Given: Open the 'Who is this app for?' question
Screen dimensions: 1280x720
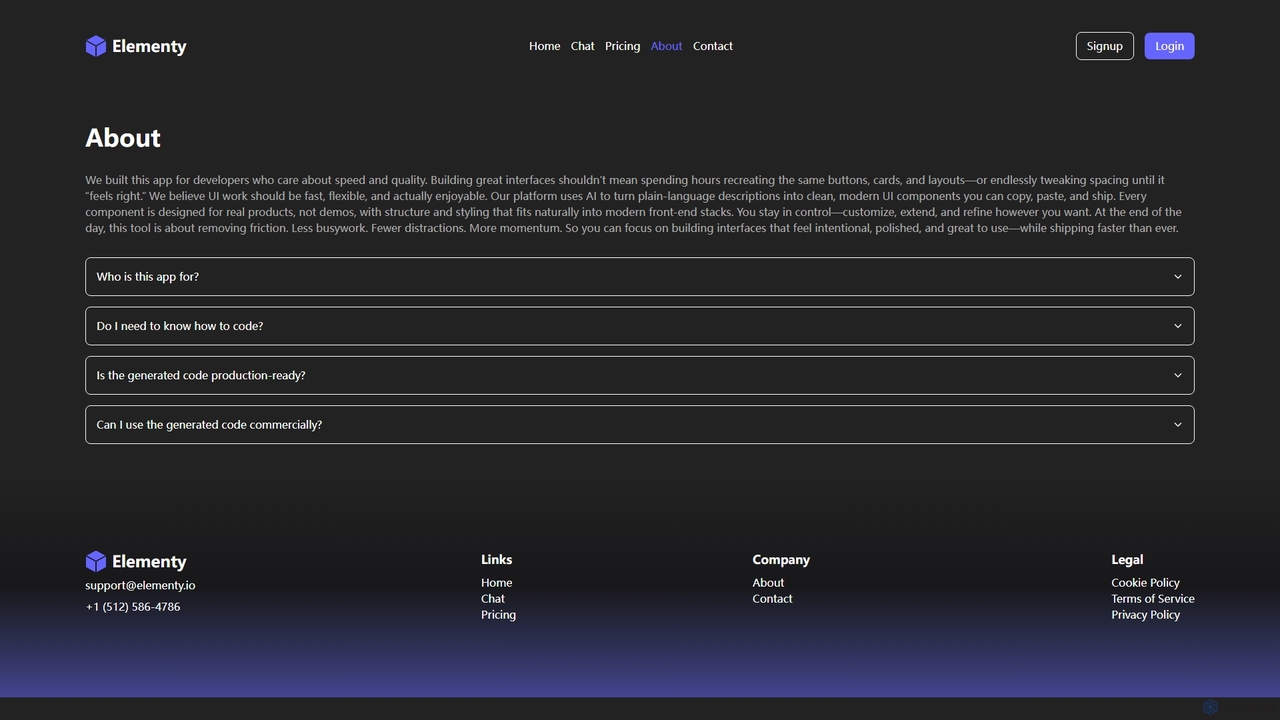Looking at the screenshot, I should (640, 277).
